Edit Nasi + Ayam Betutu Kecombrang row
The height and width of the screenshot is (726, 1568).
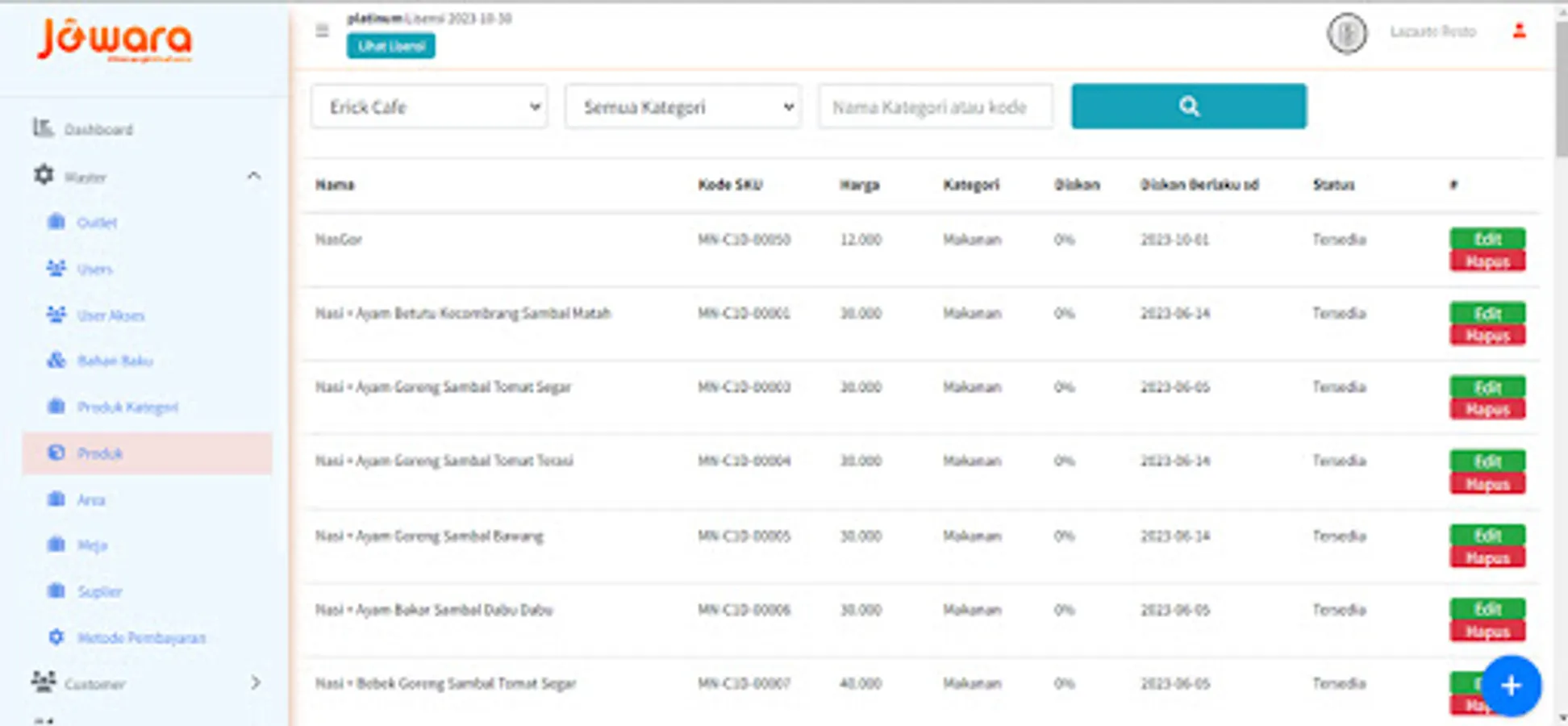(x=1487, y=313)
